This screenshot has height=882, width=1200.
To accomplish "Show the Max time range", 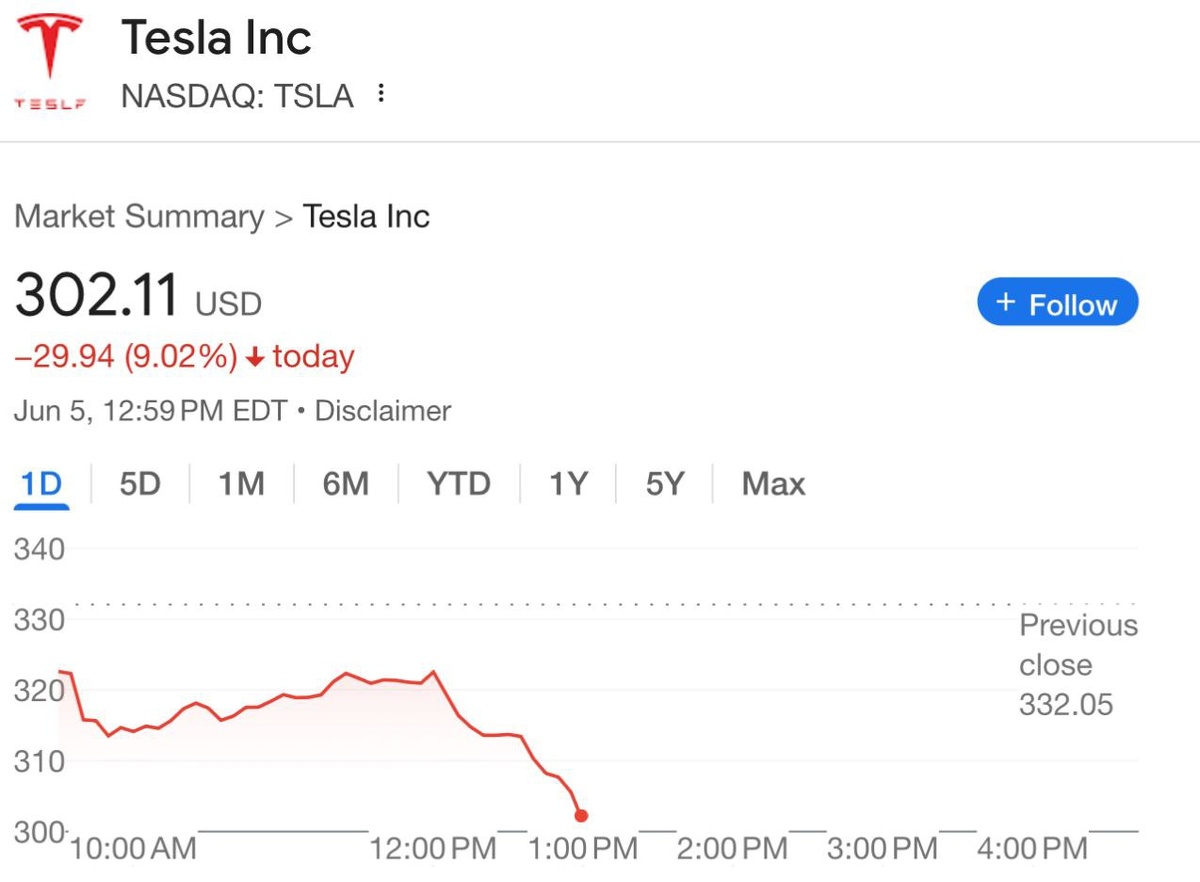I will click(x=773, y=484).
